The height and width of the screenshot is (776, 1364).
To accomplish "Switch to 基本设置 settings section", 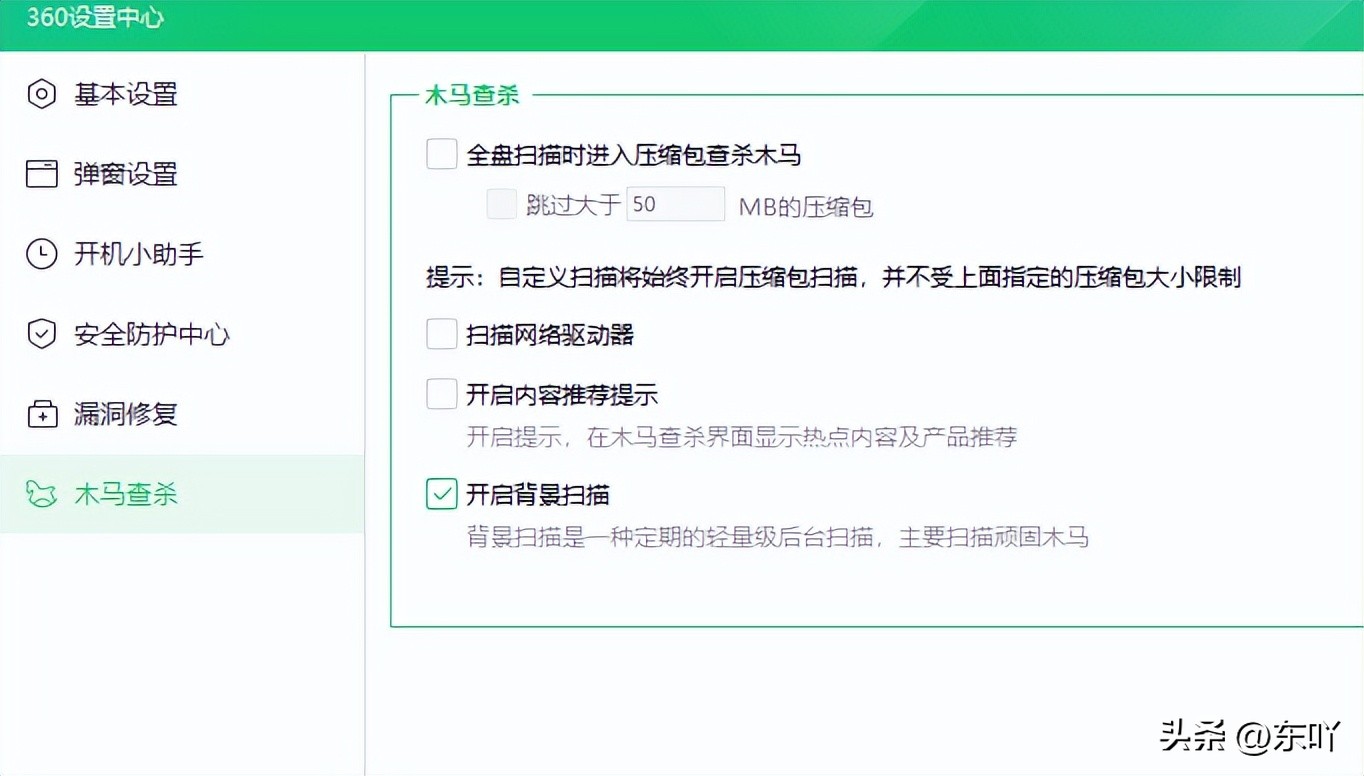I will 124,94.
